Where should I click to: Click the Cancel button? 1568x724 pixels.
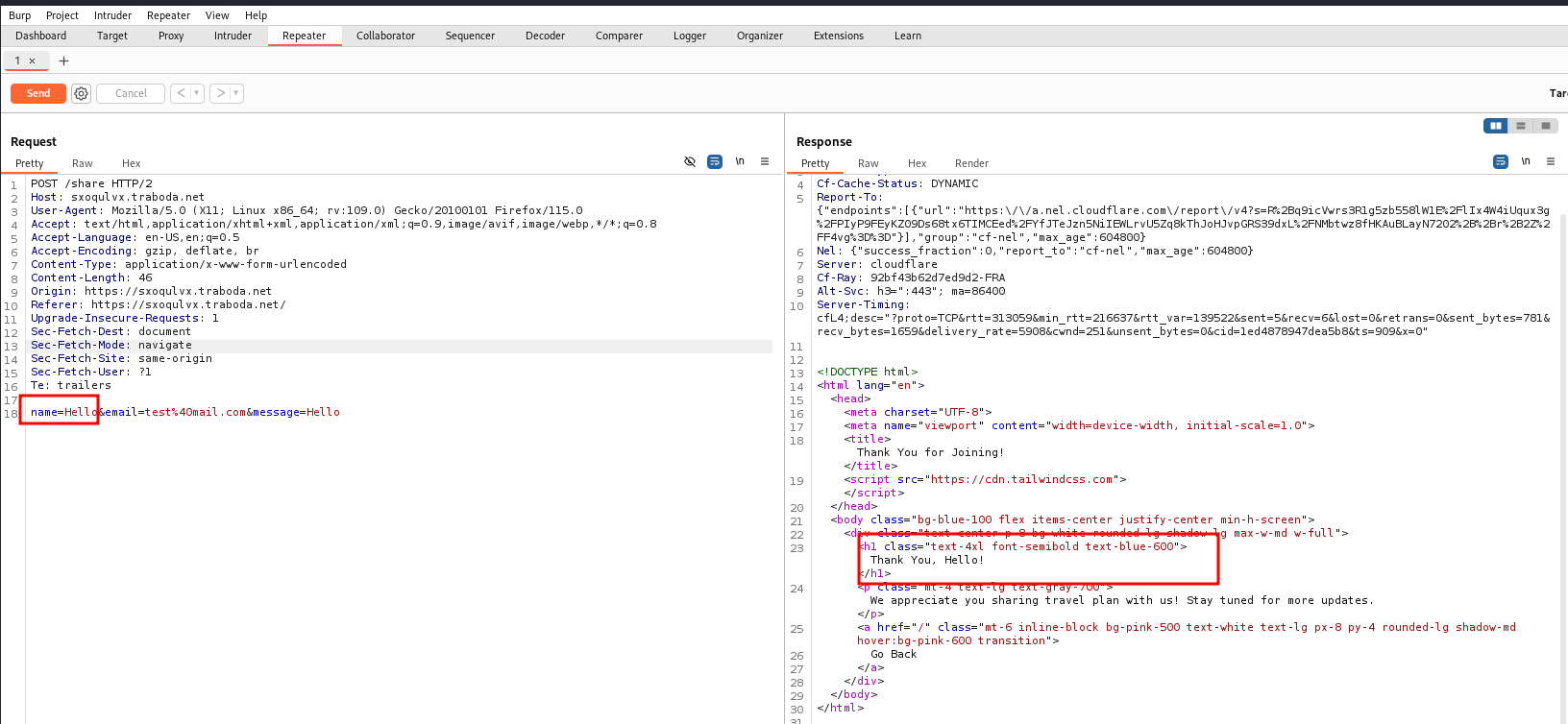(x=131, y=93)
